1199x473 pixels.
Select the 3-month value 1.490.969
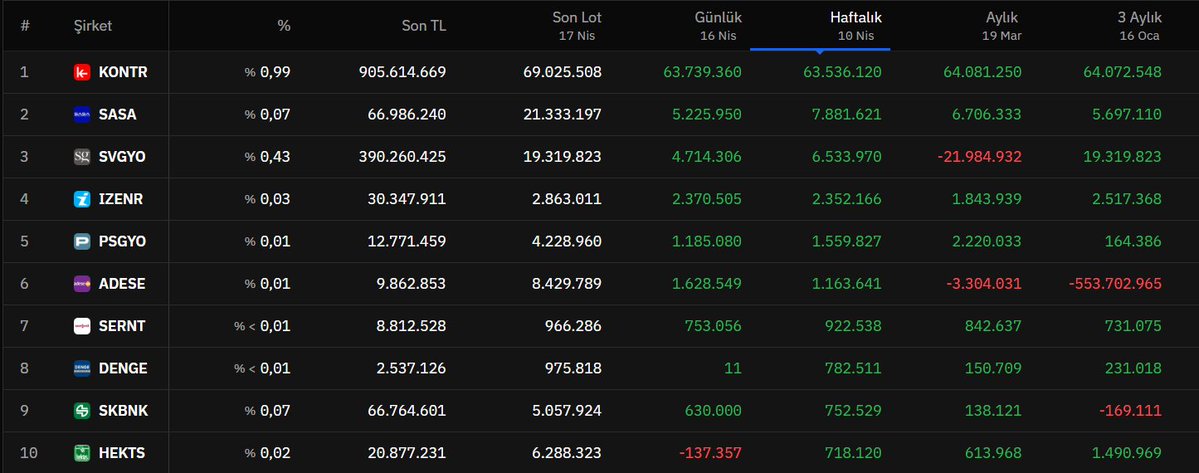(1128, 453)
